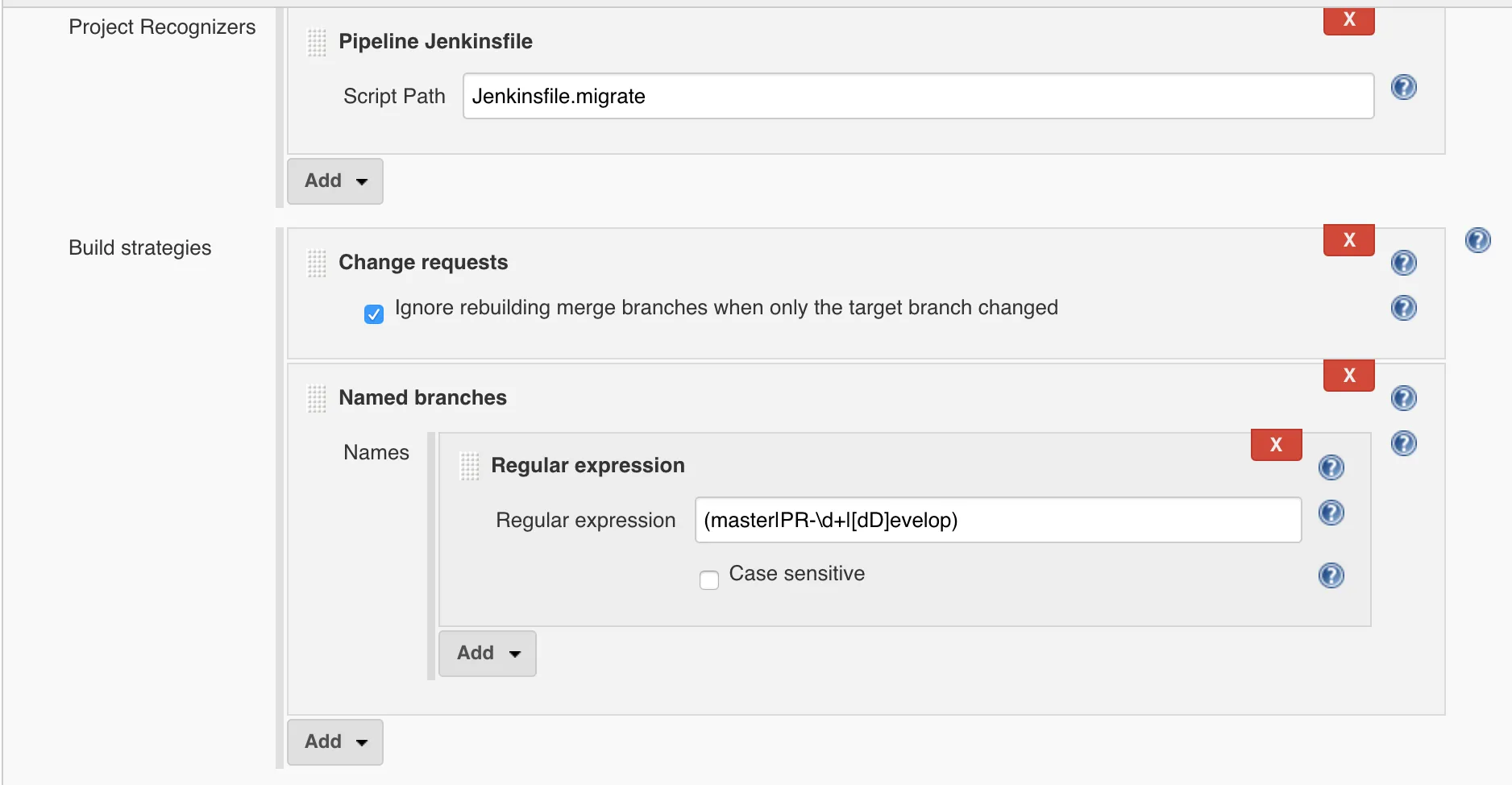Open help for Named branches strategy
Image resolution: width=1512 pixels, height=785 pixels.
(x=1403, y=398)
